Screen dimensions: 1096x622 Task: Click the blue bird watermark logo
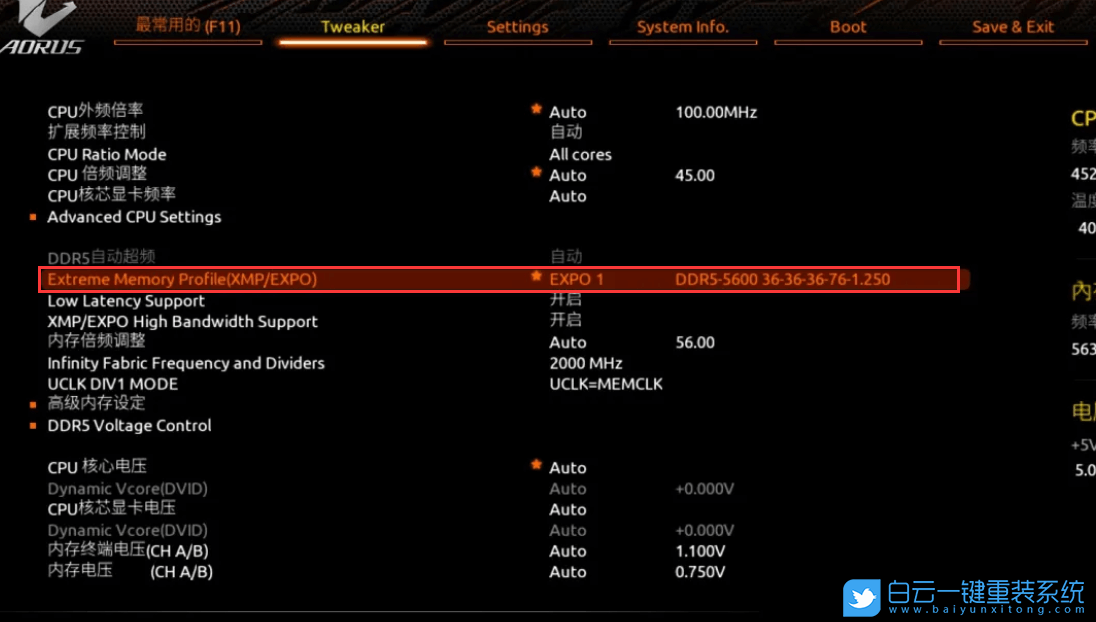pos(861,597)
